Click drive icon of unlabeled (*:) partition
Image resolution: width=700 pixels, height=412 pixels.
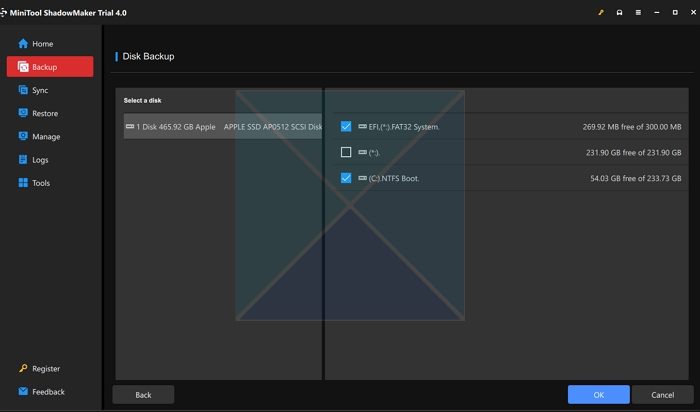coord(362,152)
